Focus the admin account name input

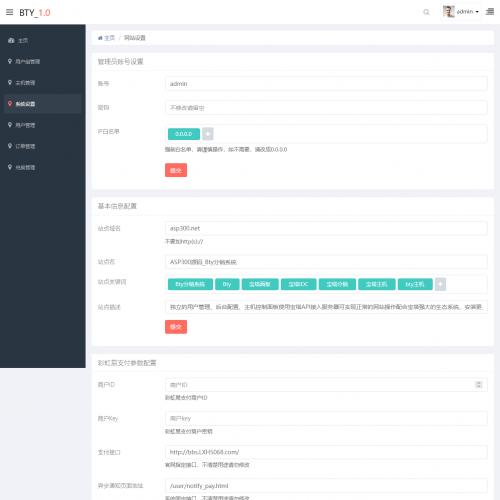click(326, 84)
